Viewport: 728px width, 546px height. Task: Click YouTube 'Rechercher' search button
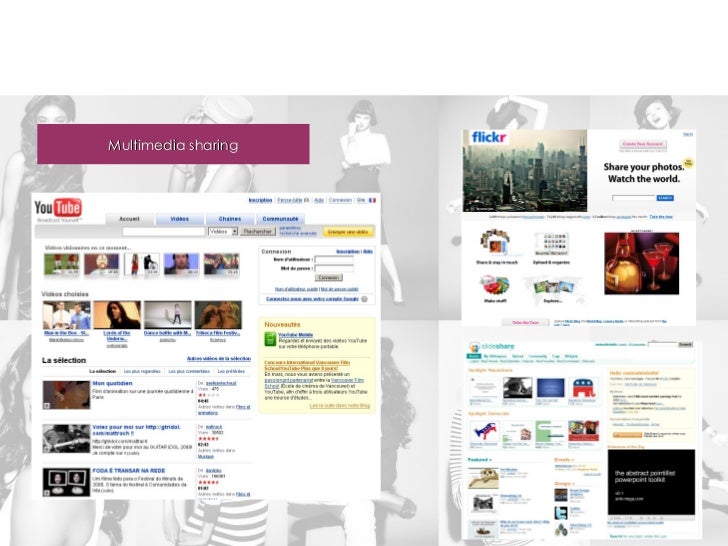(x=258, y=231)
